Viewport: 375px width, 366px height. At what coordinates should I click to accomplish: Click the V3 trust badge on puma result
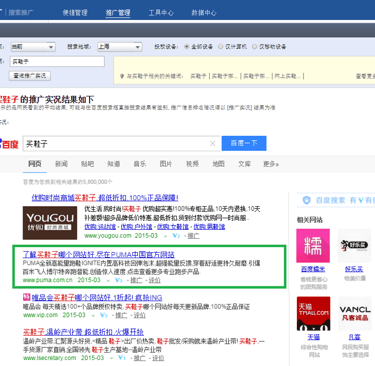pos(119,280)
